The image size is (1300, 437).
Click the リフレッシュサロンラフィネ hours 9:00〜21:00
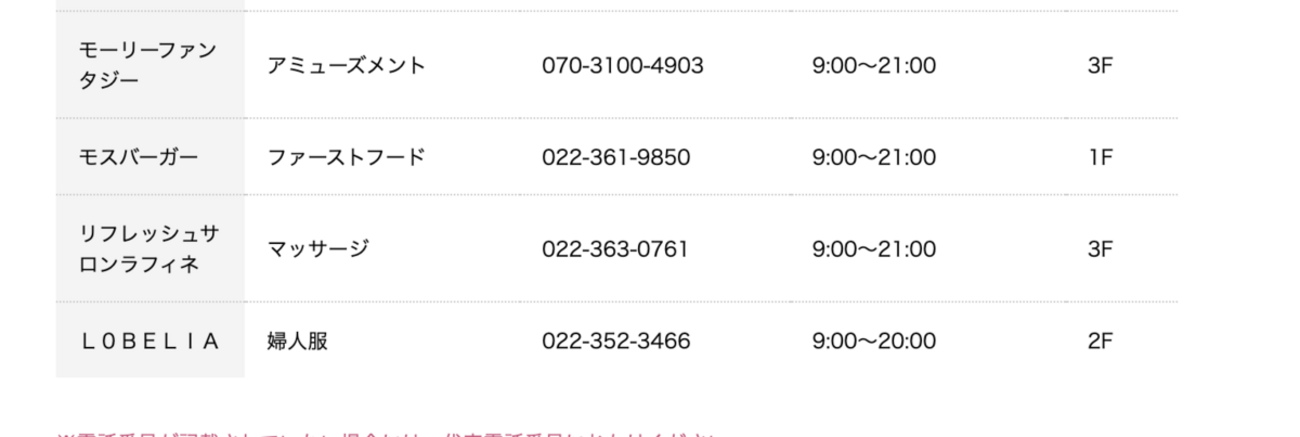click(x=873, y=249)
